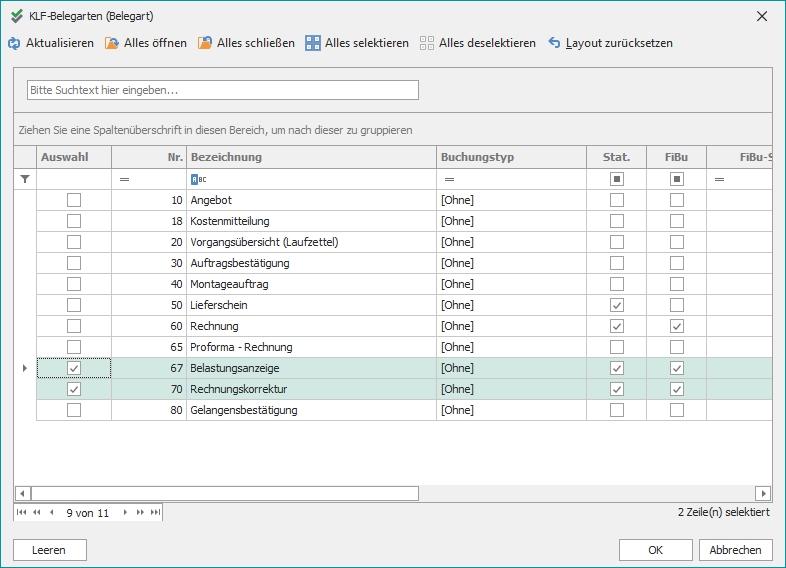
Task: Click the Leeren button
Action: [x=49, y=550]
